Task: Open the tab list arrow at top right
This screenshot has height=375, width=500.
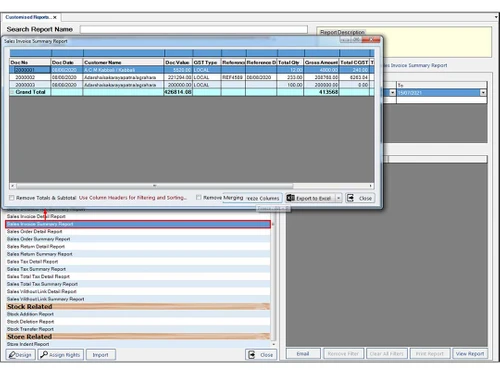Action: (496, 17)
